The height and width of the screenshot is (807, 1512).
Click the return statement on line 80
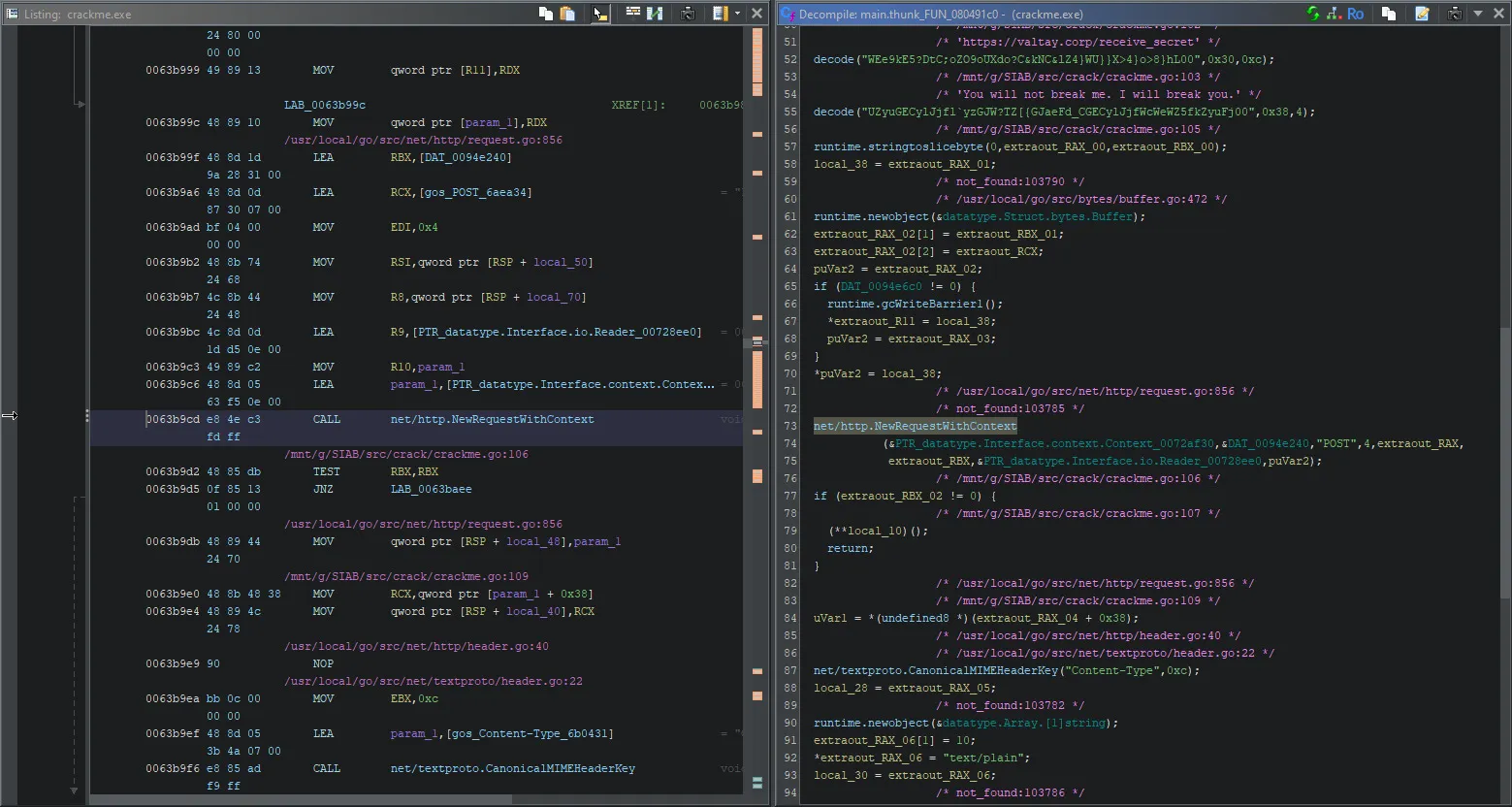point(851,548)
